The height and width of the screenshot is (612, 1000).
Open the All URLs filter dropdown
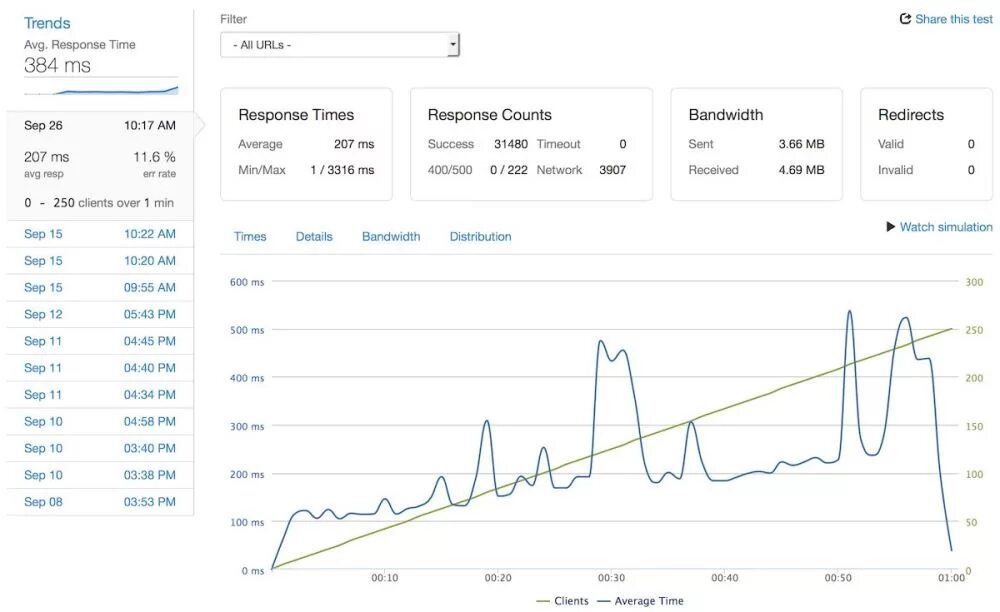click(x=340, y=45)
